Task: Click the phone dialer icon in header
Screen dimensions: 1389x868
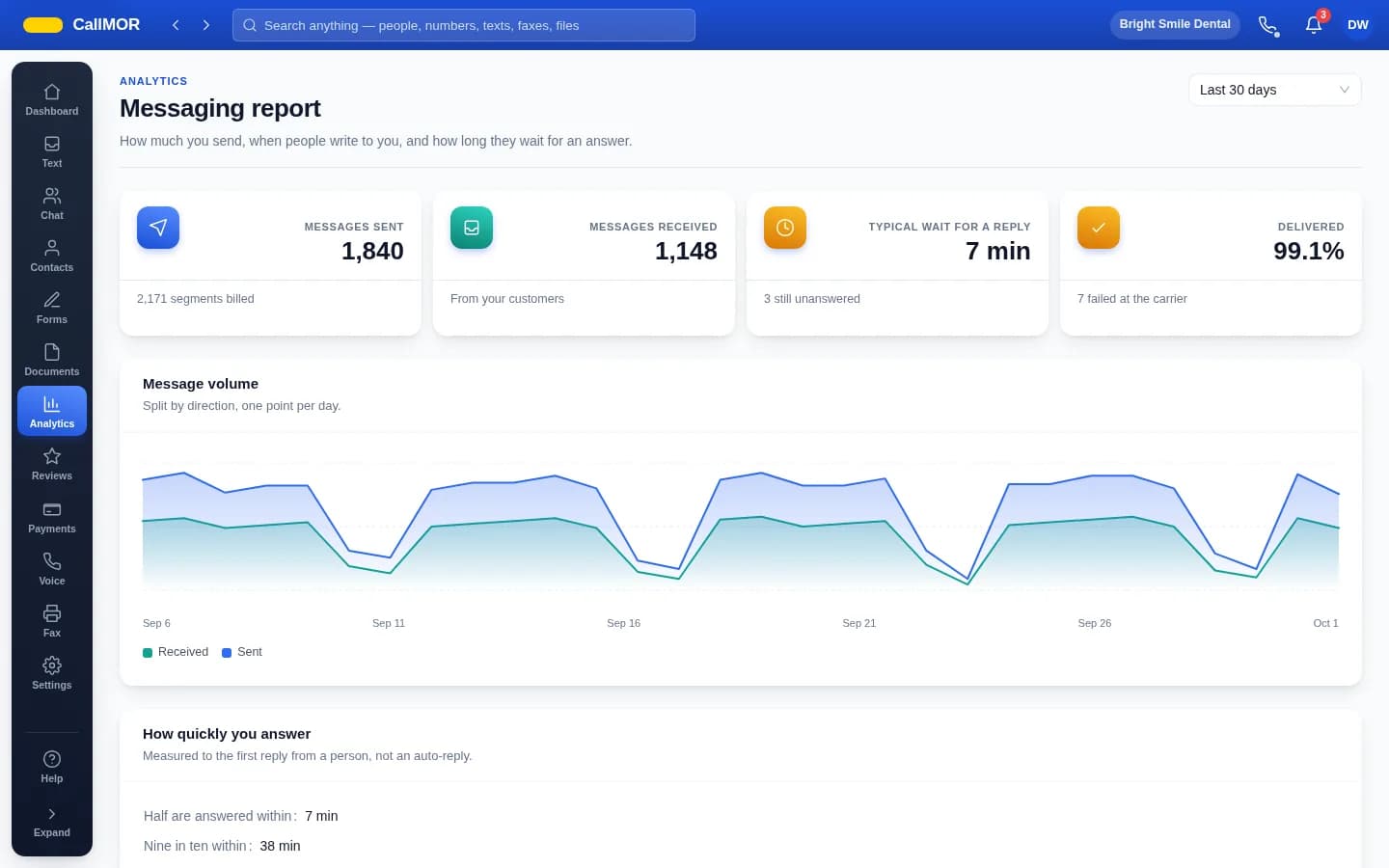Action: [1268, 25]
